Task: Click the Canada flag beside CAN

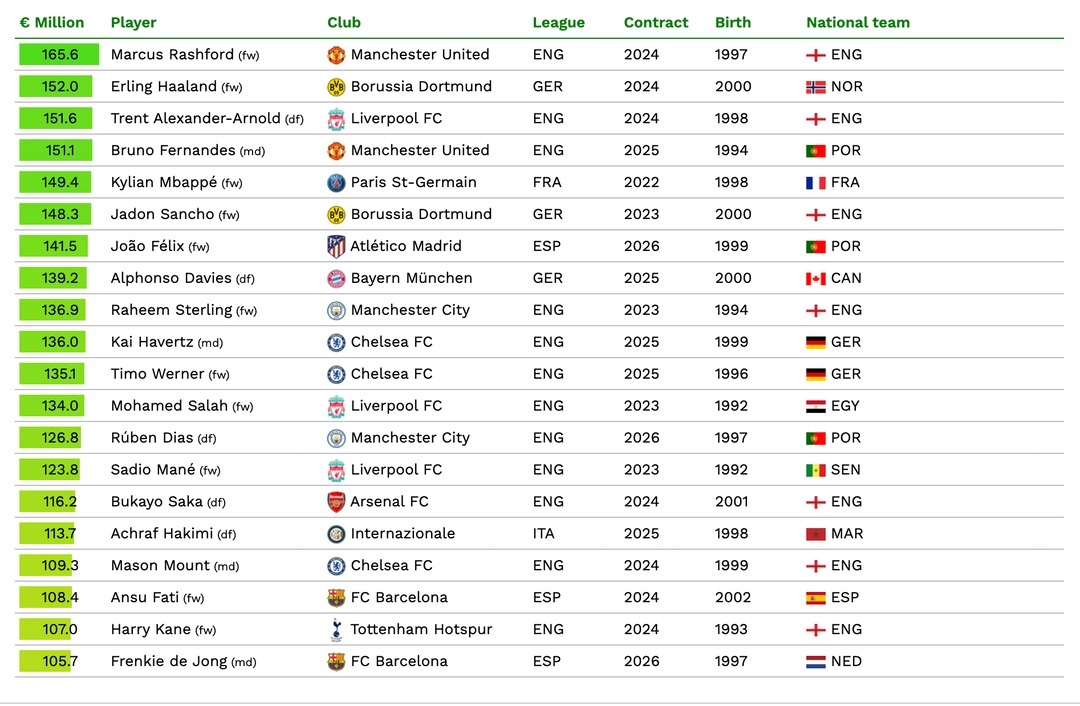Action: coord(816,279)
